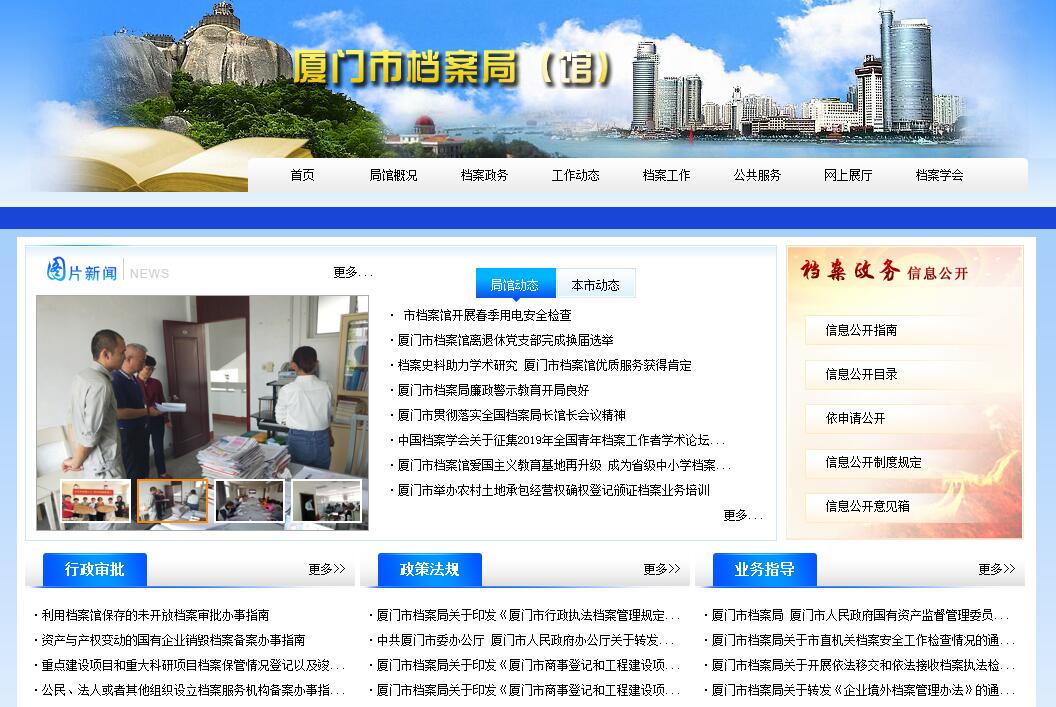The height and width of the screenshot is (707, 1056).
Task: Click 更多 next to the 图片新闻 header
Action: tap(352, 272)
